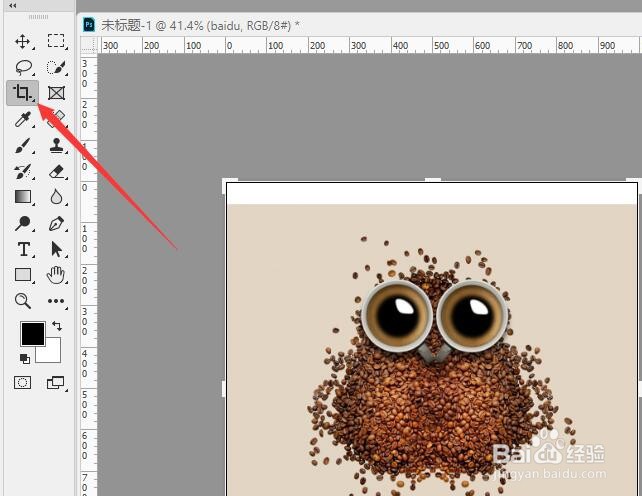The width and height of the screenshot is (642, 496).
Task: Click the Photoshop document icon in tab
Action: [89, 25]
